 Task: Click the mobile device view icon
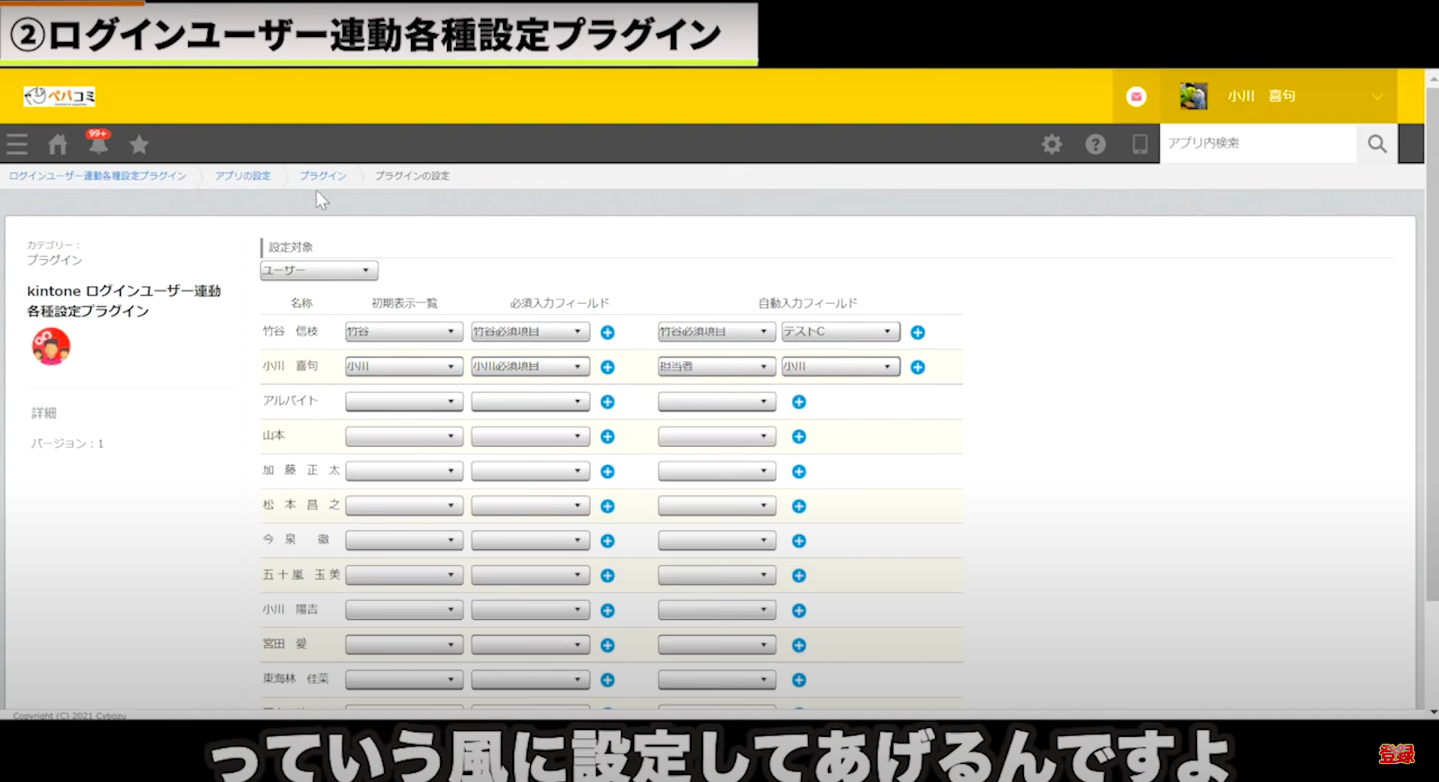click(x=1140, y=144)
